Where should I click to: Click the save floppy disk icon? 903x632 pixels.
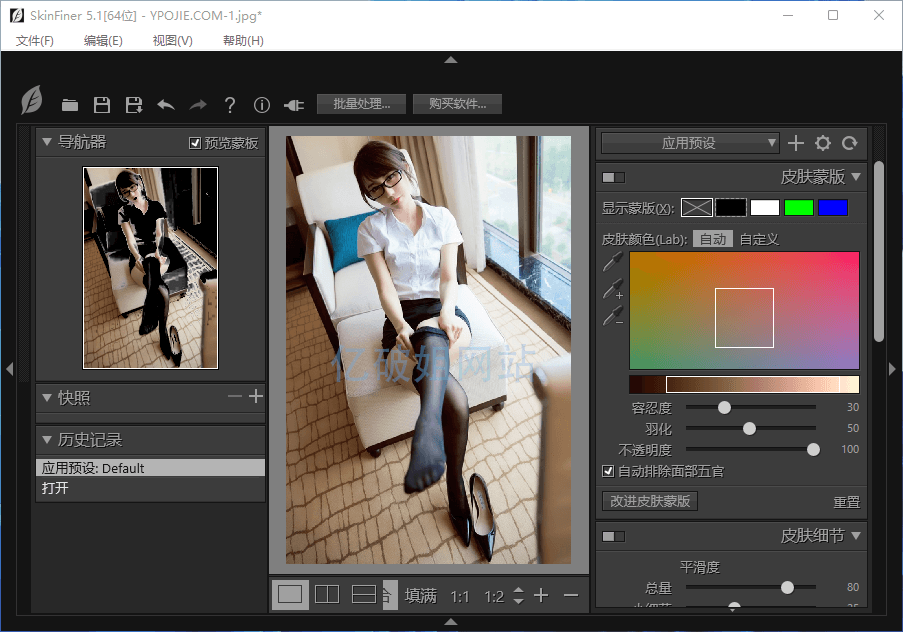click(101, 105)
